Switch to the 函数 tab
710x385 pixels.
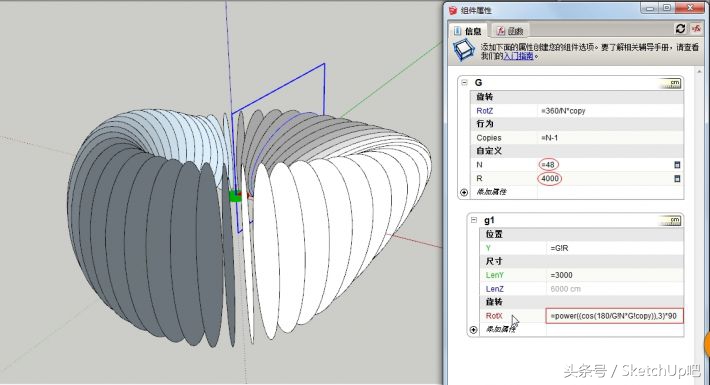pyautogui.click(x=510, y=31)
